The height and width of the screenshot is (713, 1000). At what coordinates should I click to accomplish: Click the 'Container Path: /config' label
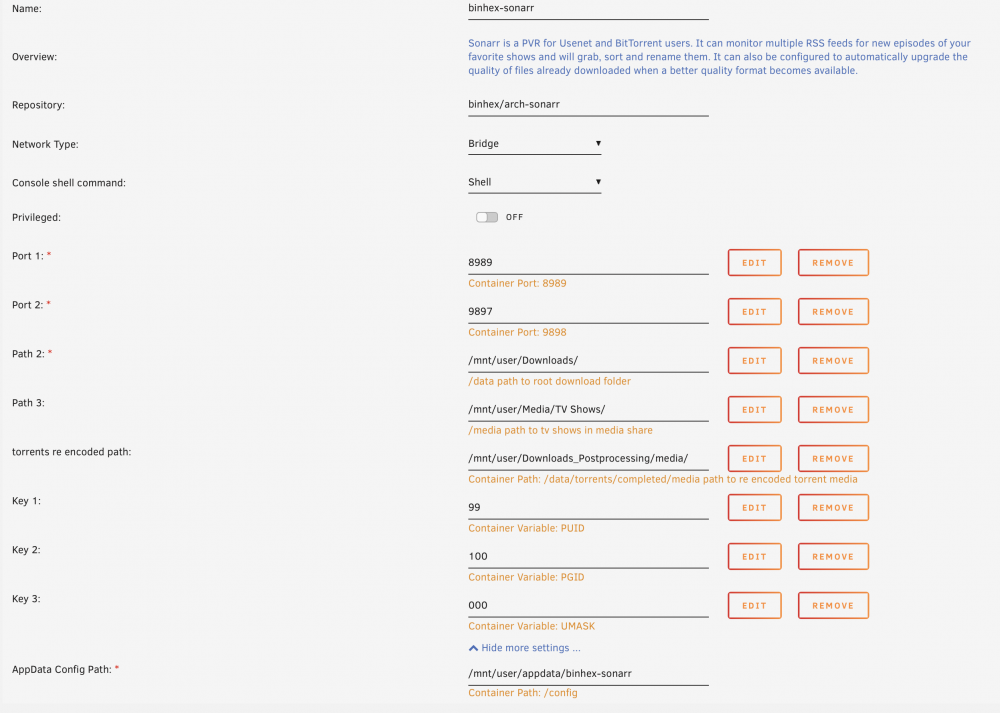523,693
